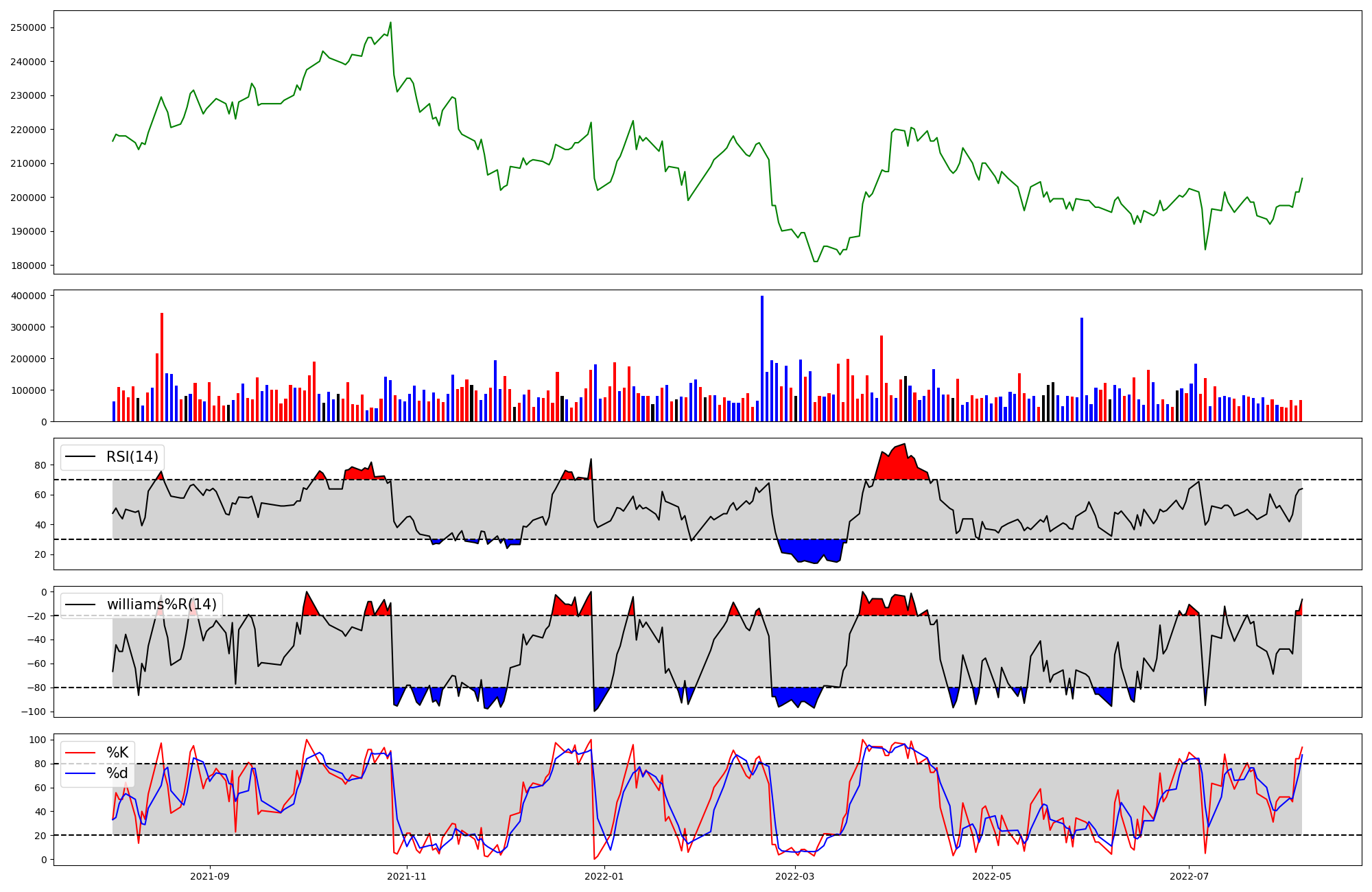Click the 400000 tick label on volume axis
1372x892 pixels.
click(x=29, y=296)
